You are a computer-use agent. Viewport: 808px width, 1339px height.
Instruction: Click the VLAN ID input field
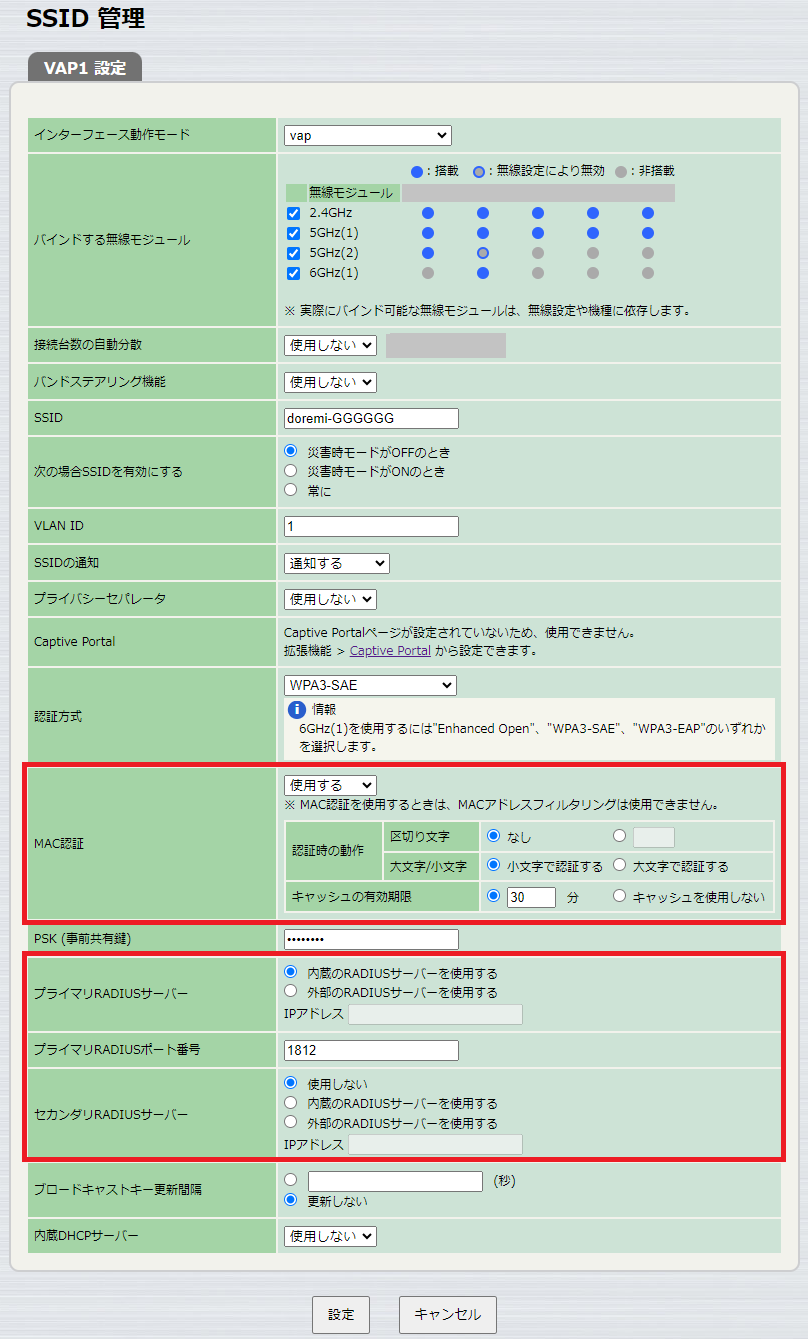click(x=370, y=526)
